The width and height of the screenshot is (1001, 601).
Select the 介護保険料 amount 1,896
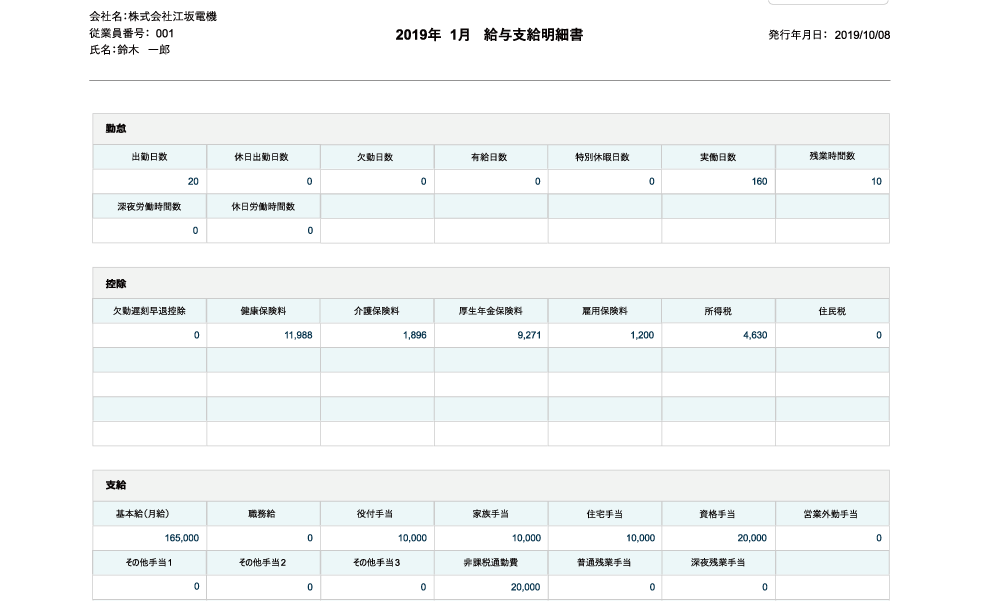pyautogui.click(x=378, y=336)
